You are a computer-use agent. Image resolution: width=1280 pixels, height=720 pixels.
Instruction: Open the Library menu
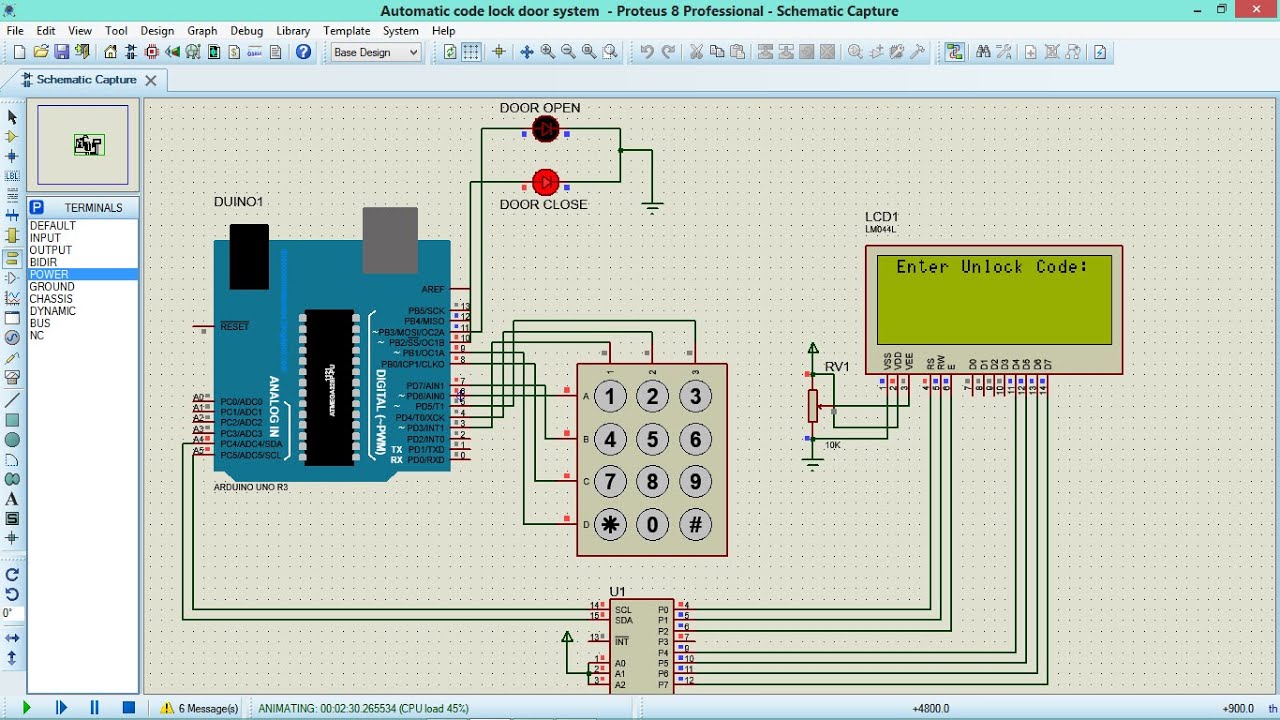point(293,31)
